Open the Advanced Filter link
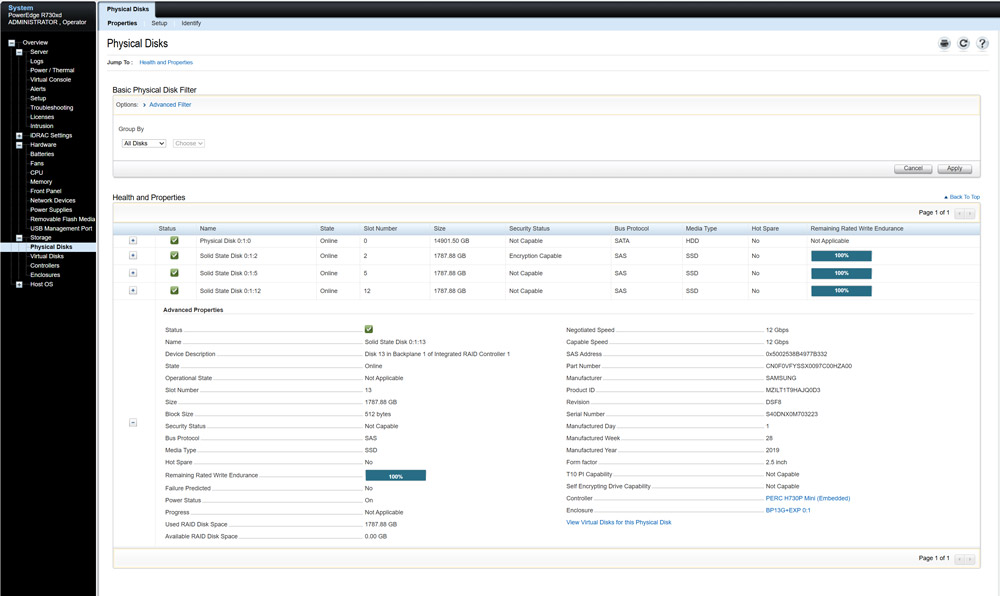 pyautogui.click(x=170, y=103)
